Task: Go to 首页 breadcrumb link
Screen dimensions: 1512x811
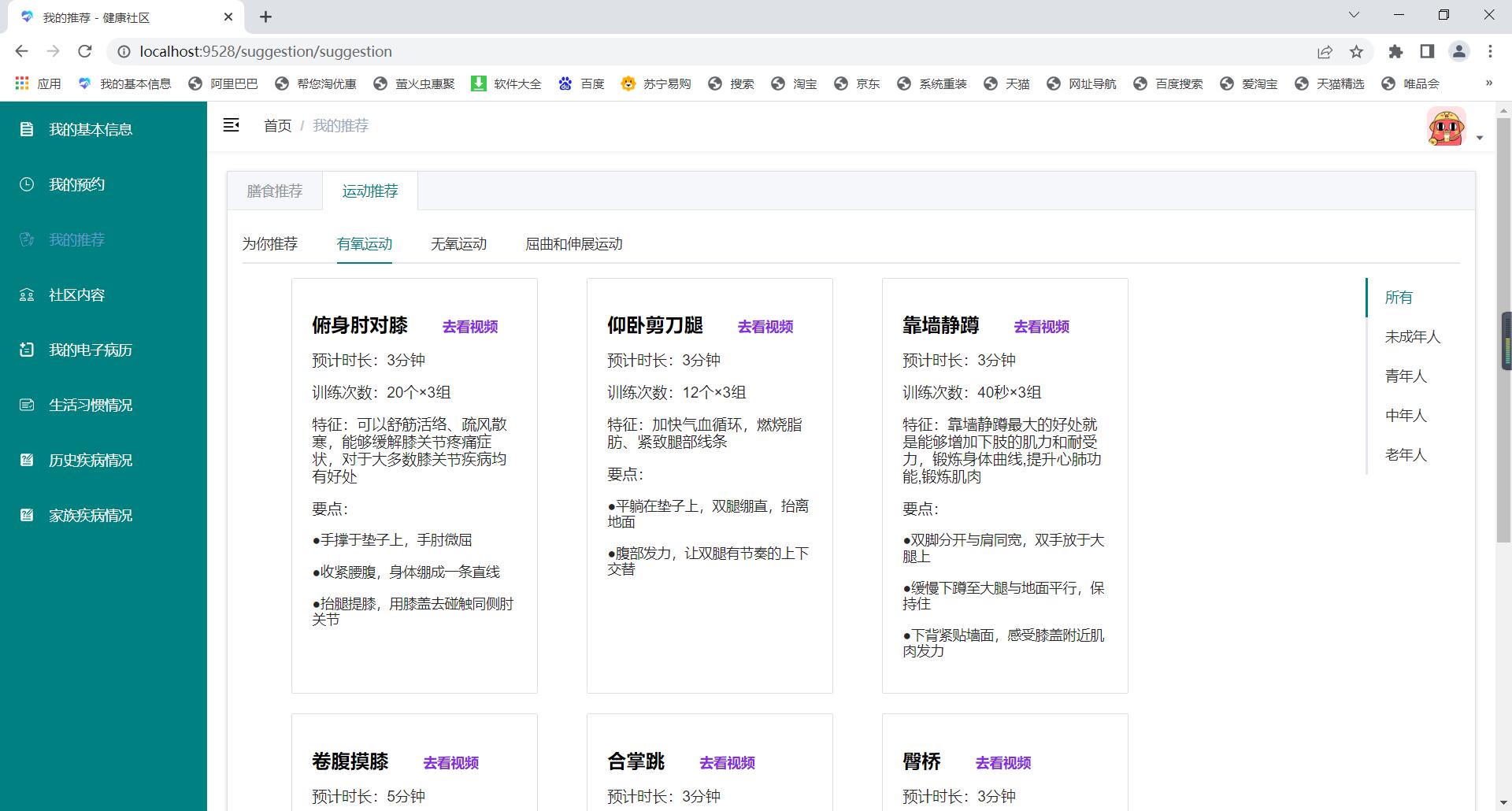Action: coord(277,126)
